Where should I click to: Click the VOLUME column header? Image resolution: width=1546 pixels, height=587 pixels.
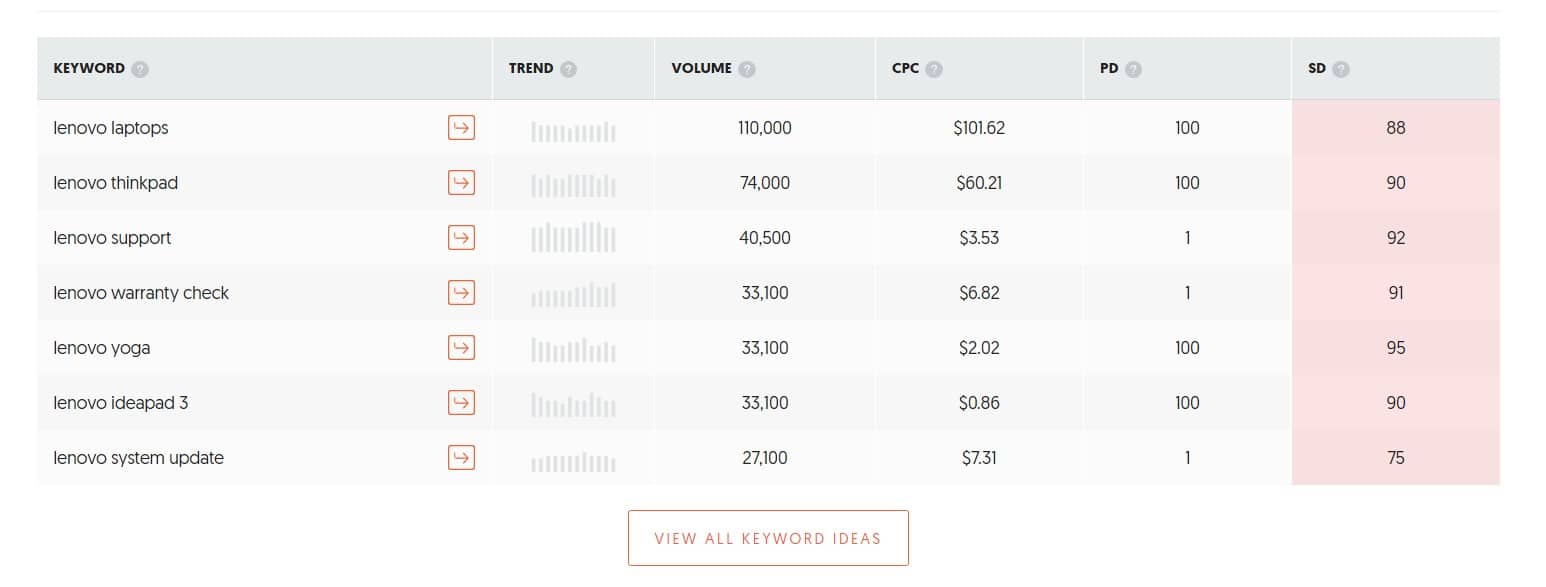point(701,69)
